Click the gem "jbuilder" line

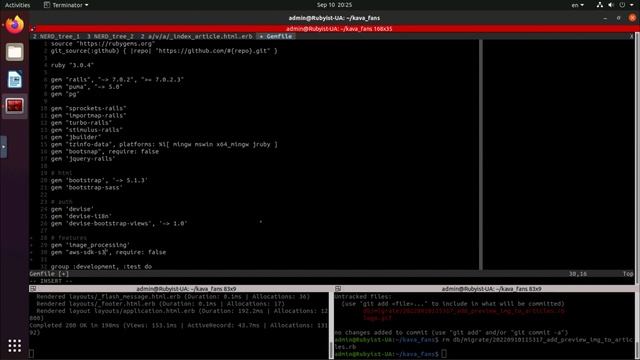76,137
